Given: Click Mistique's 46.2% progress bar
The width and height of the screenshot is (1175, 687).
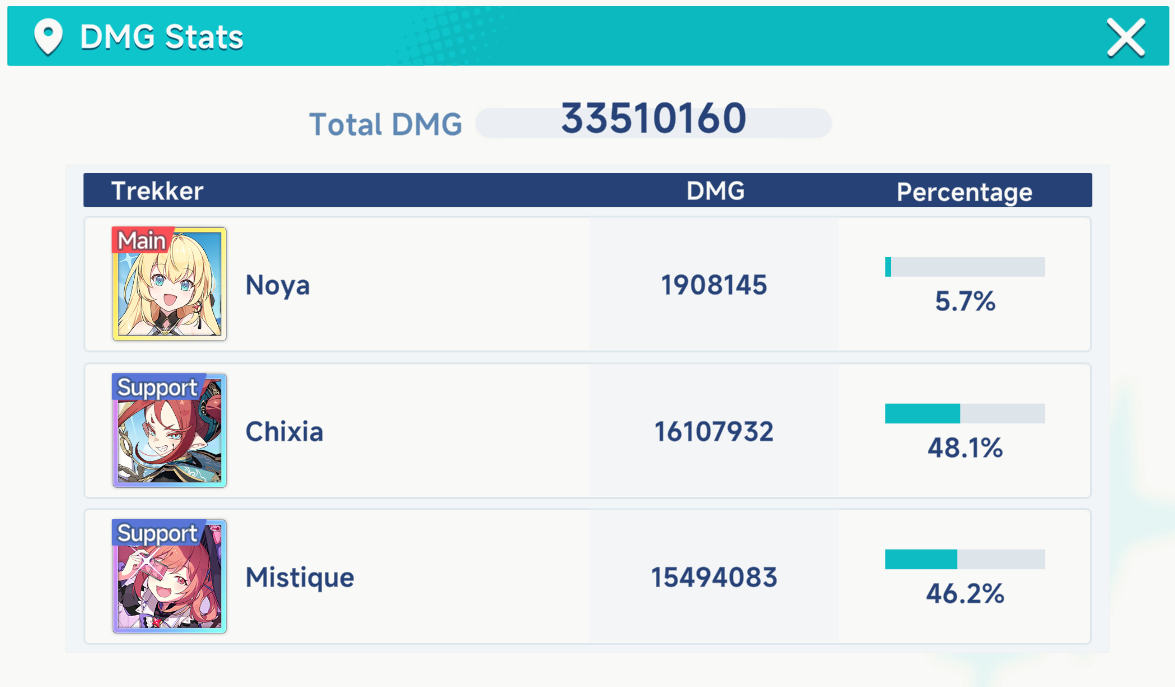Looking at the screenshot, I should tap(964, 559).
